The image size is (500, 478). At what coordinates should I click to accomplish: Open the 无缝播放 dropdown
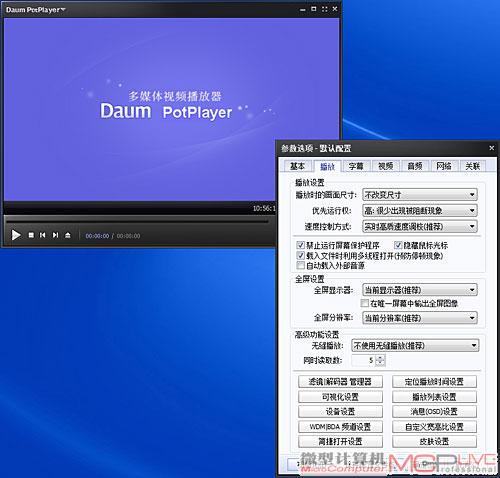click(x=415, y=346)
